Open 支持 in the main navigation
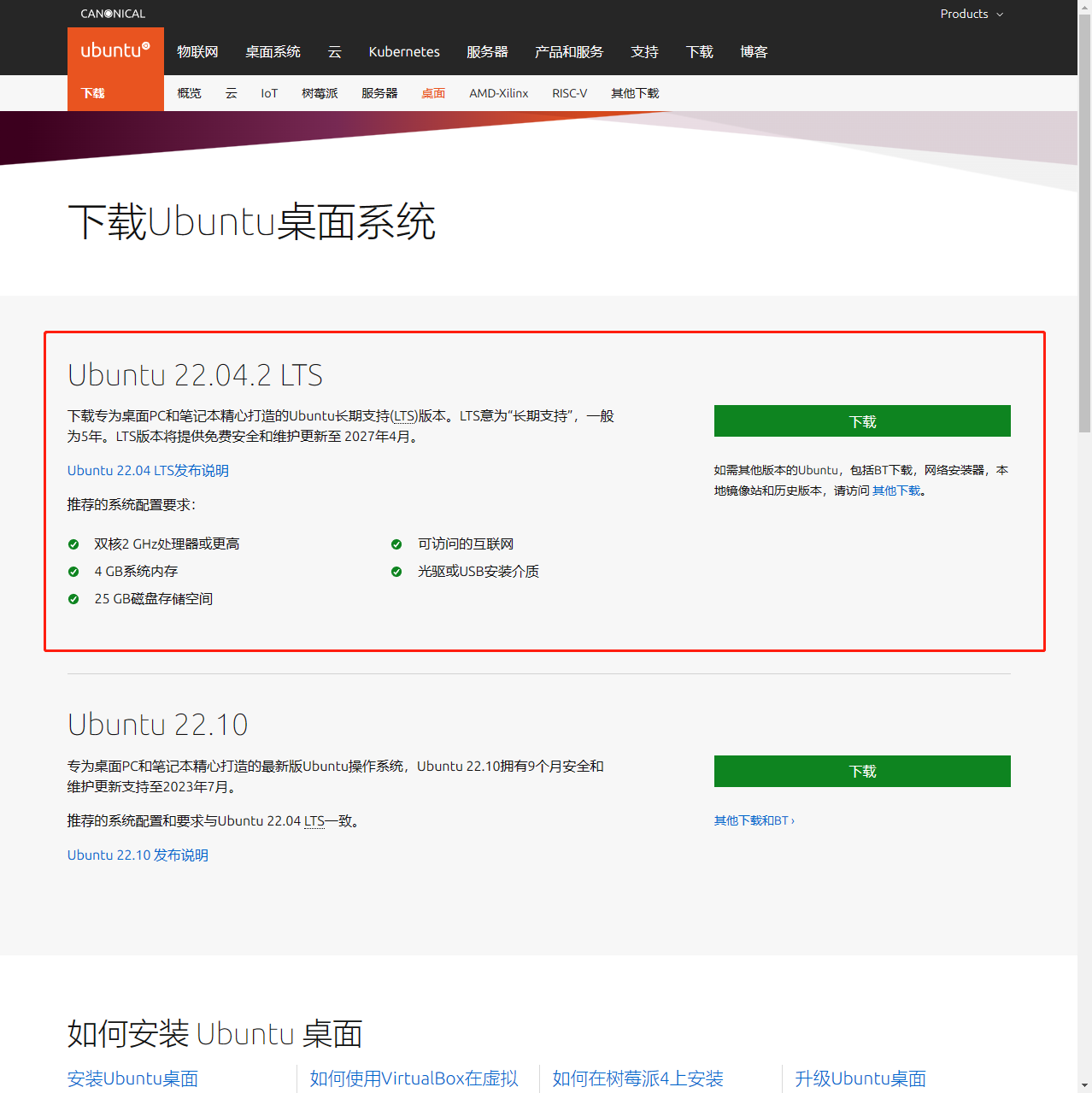Image resolution: width=1092 pixels, height=1093 pixels. [645, 51]
